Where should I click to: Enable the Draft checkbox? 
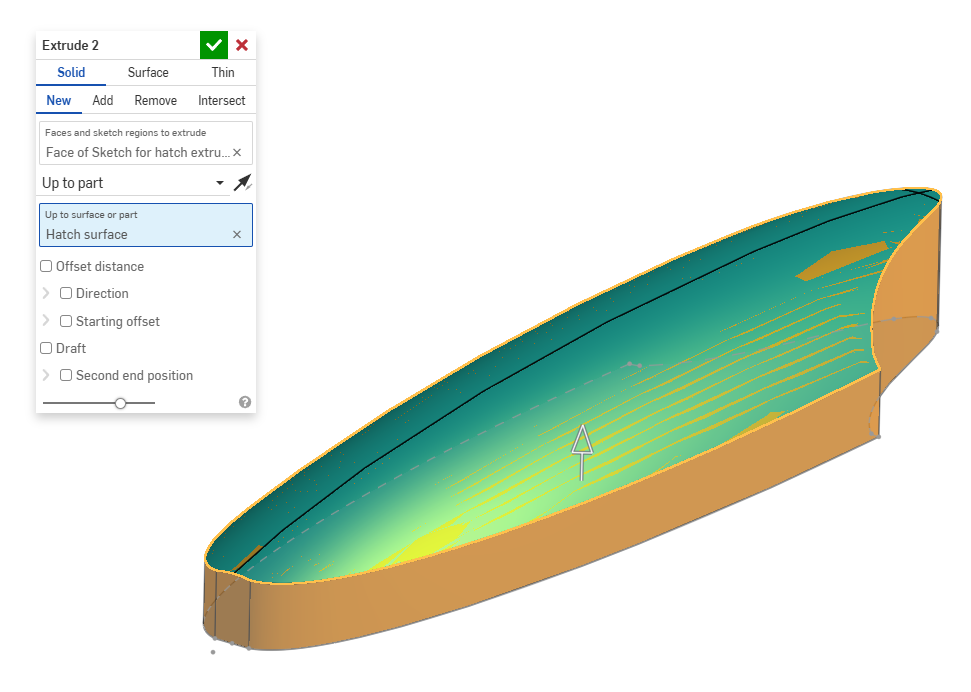[x=46, y=348]
